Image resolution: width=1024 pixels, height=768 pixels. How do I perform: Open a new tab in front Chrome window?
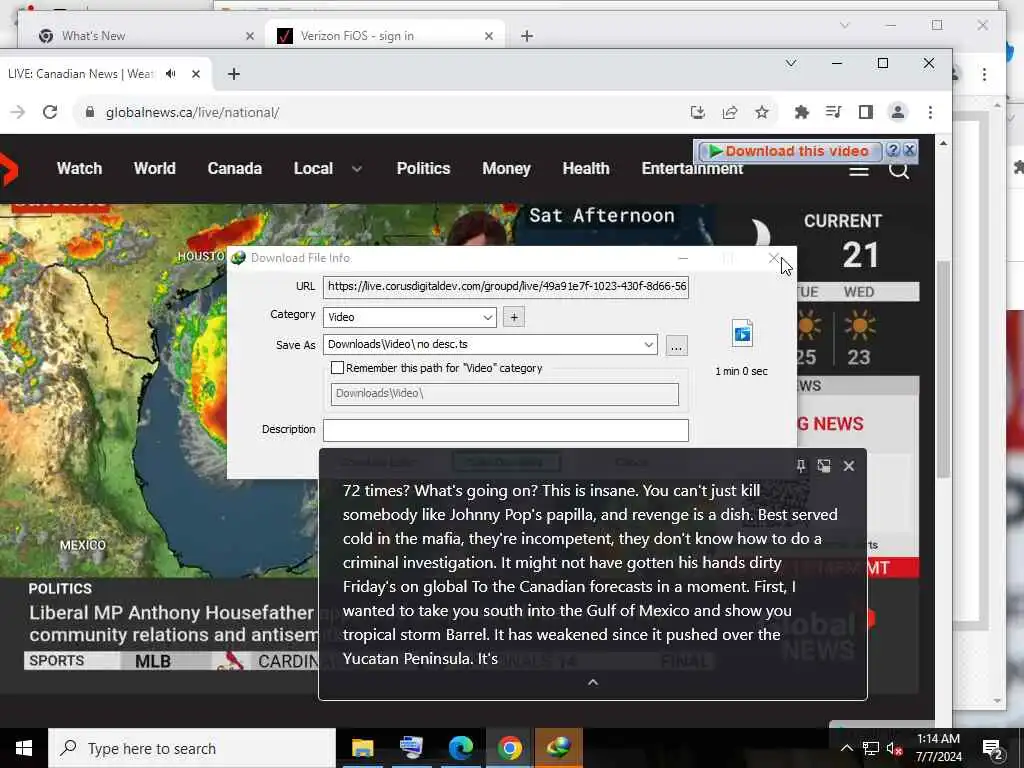(x=234, y=74)
